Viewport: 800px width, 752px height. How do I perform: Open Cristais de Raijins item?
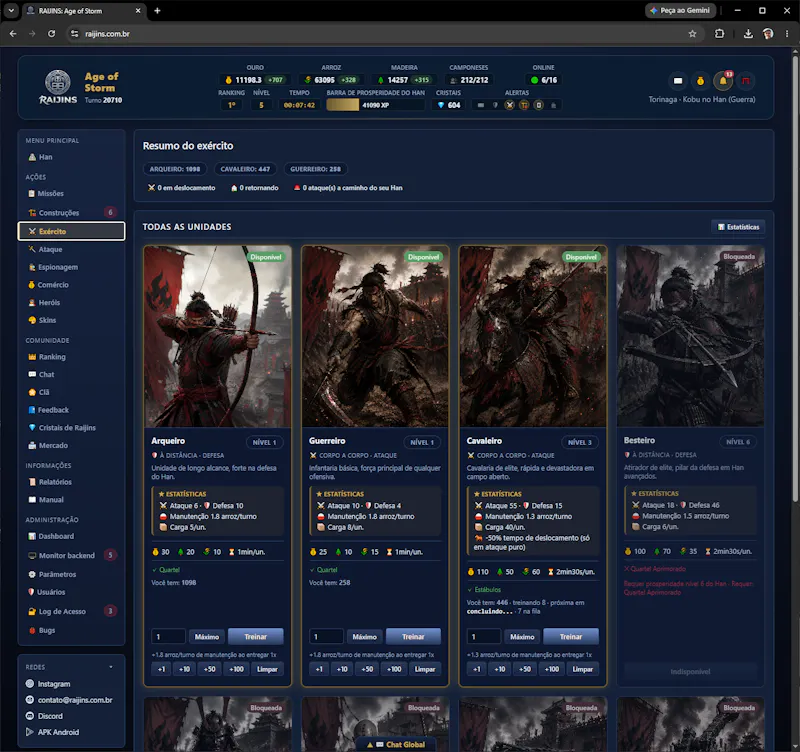coord(71,428)
